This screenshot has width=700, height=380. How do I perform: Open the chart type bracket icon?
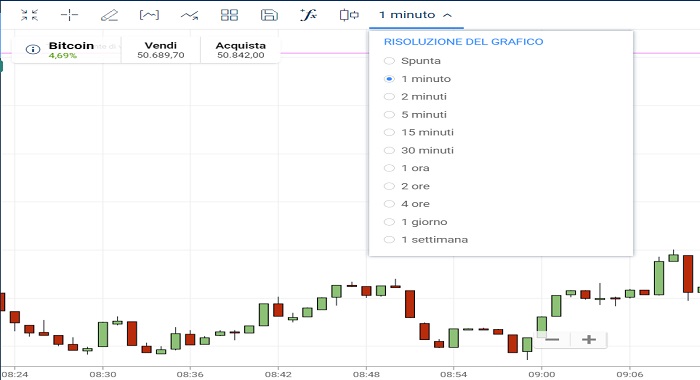(x=149, y=15)
